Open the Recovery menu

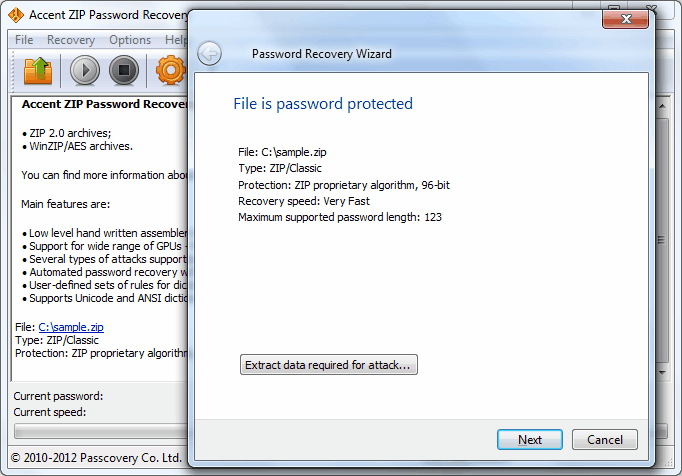(x=71, y=40)
